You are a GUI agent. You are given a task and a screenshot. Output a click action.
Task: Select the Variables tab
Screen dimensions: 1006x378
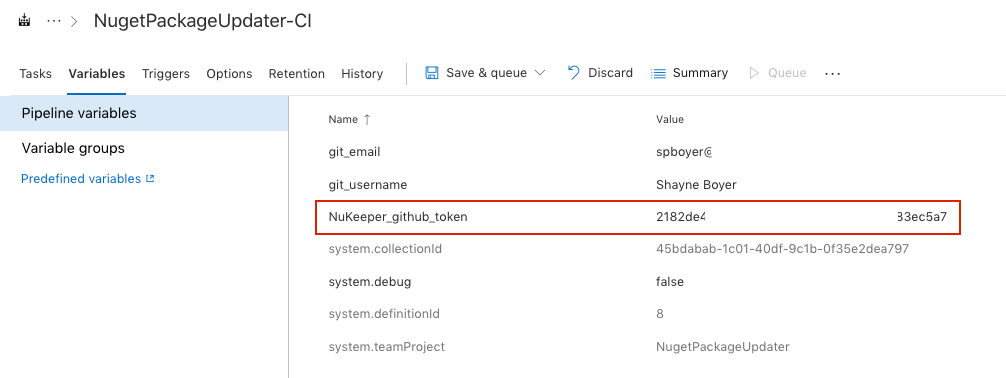click(x=97, y=74)
